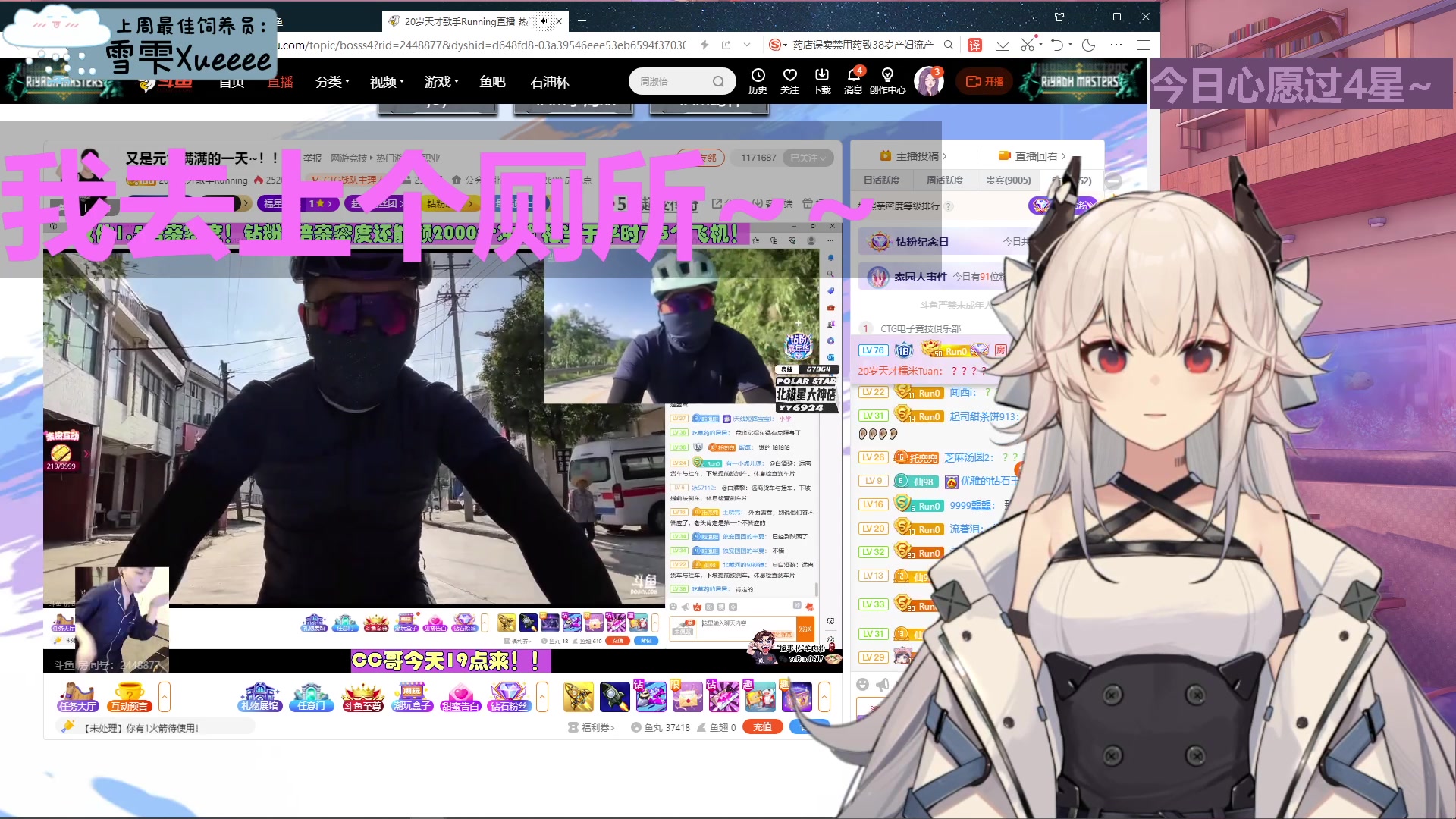
Task: Open 任意门 icon
Action: click(x=311, y=697)
